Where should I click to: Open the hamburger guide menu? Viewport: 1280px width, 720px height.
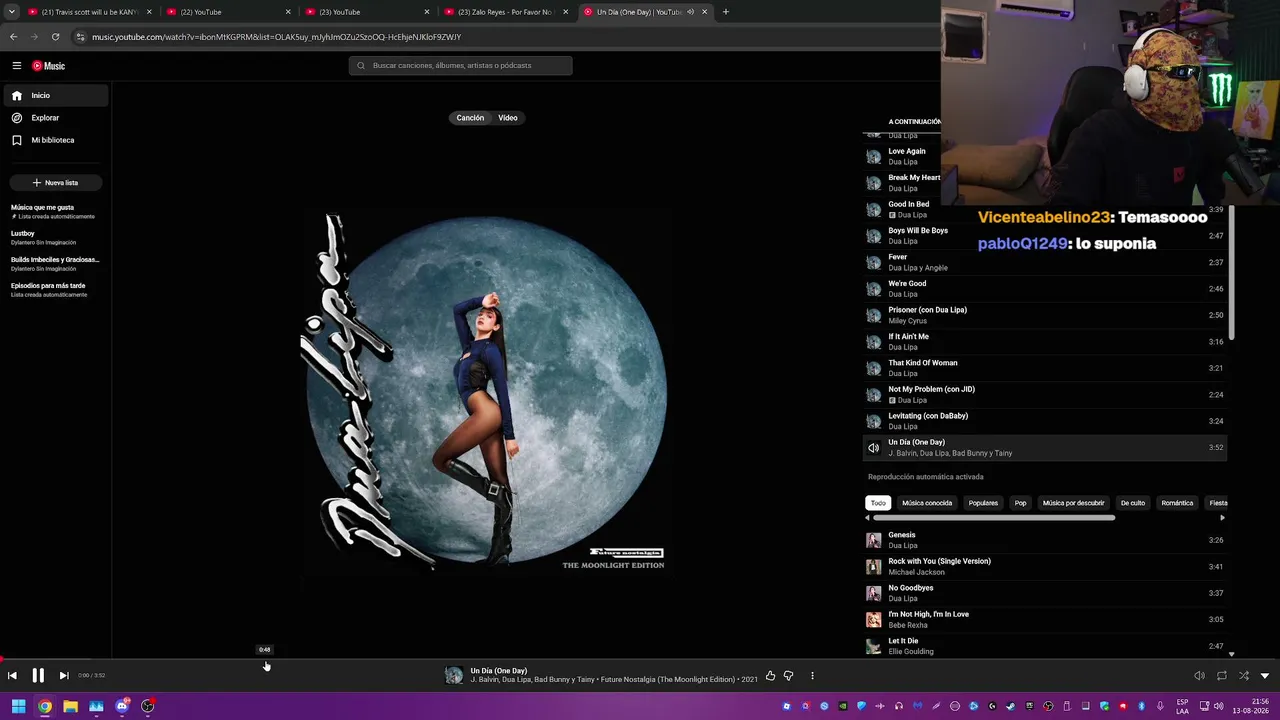click(17, 66)
